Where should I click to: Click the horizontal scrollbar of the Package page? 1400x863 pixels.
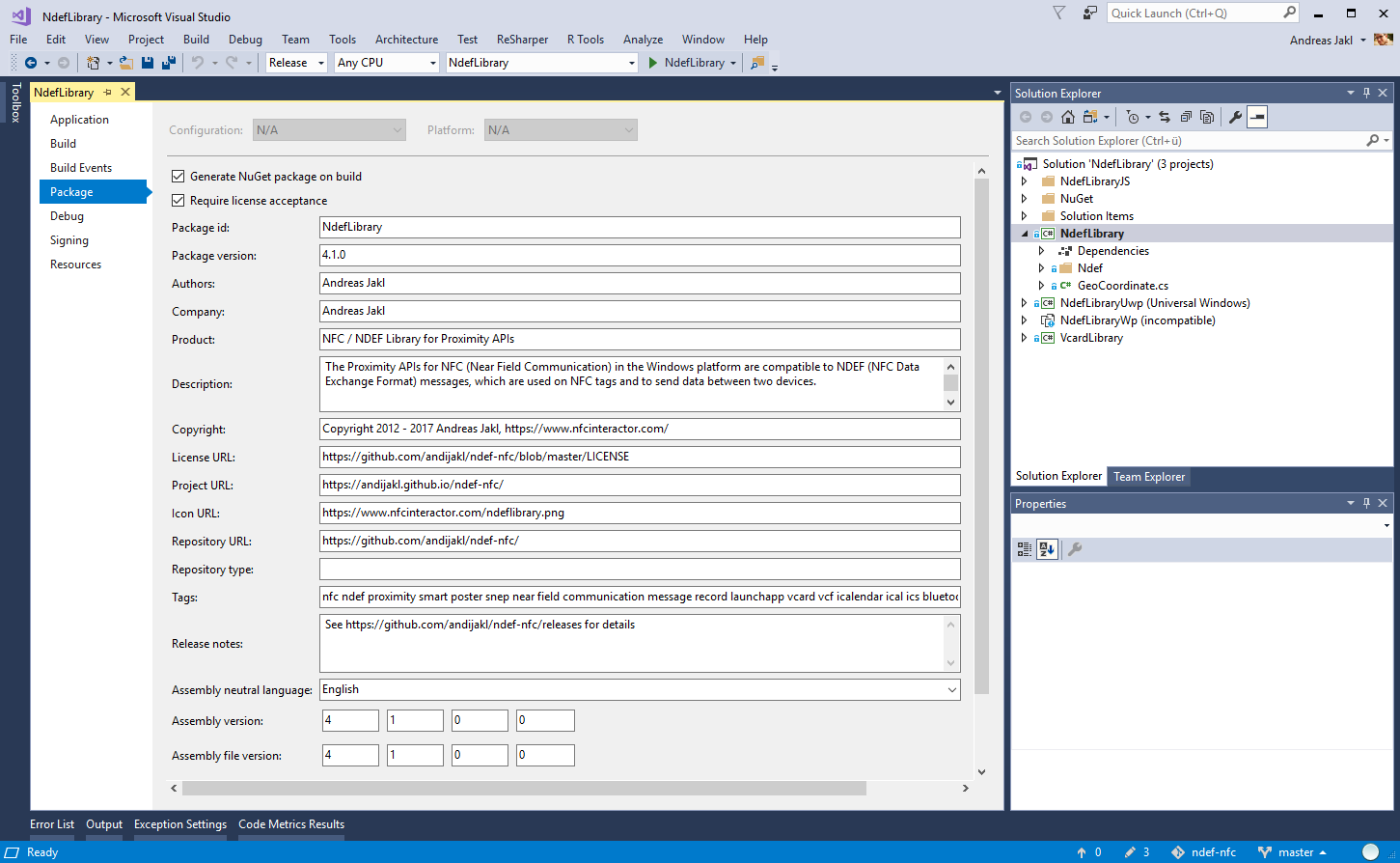click(x=525, y=789)
